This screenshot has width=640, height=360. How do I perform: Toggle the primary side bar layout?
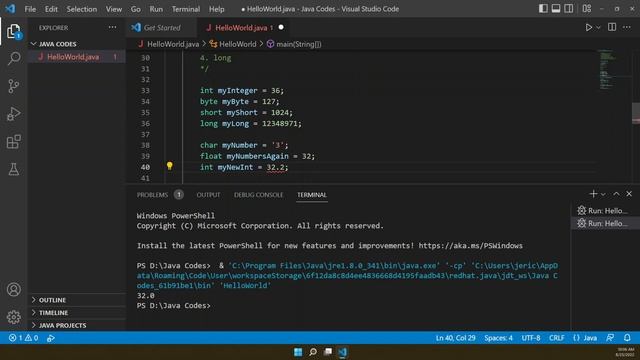tap(543, 9)
